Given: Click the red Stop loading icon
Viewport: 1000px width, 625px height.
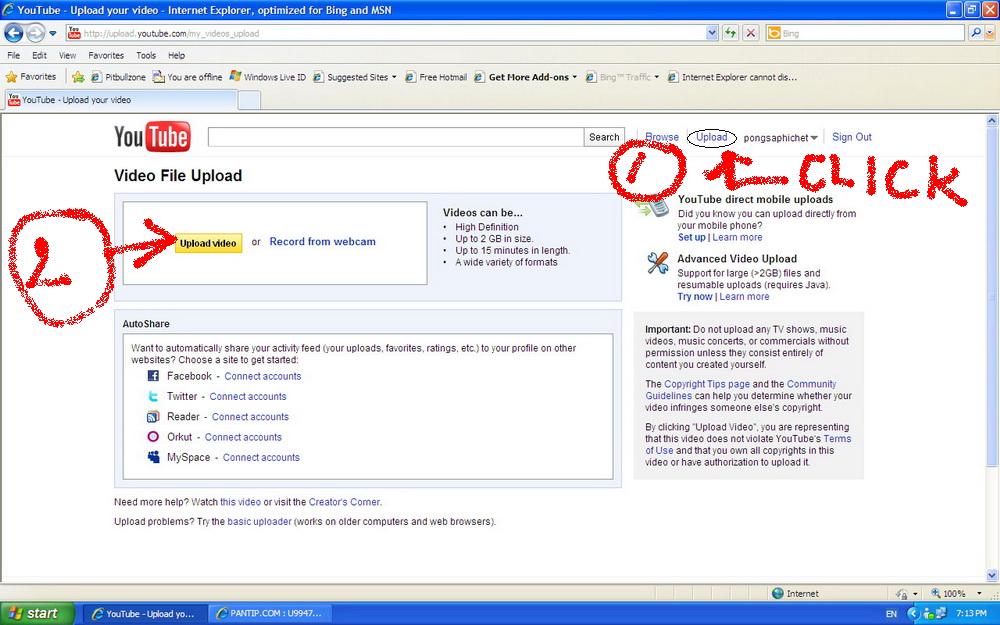Looking at the screenshot, I should 751,33.
